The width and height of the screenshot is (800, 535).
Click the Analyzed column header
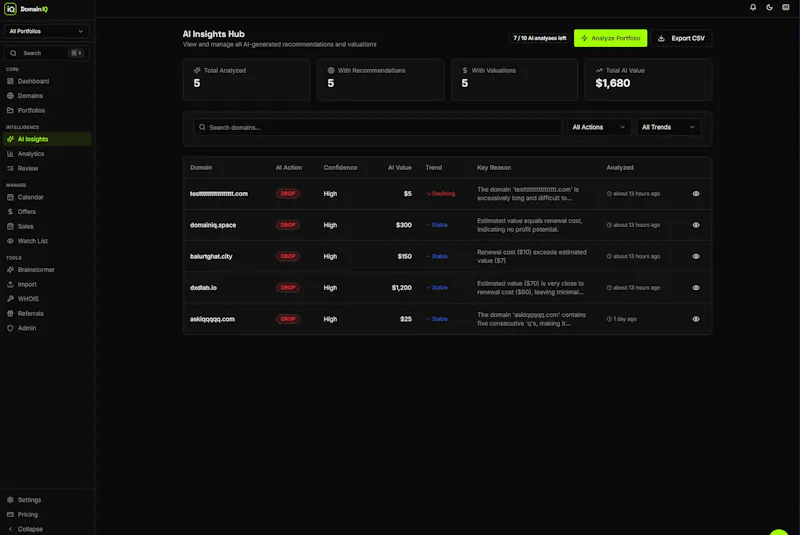[x=620, y=168]
